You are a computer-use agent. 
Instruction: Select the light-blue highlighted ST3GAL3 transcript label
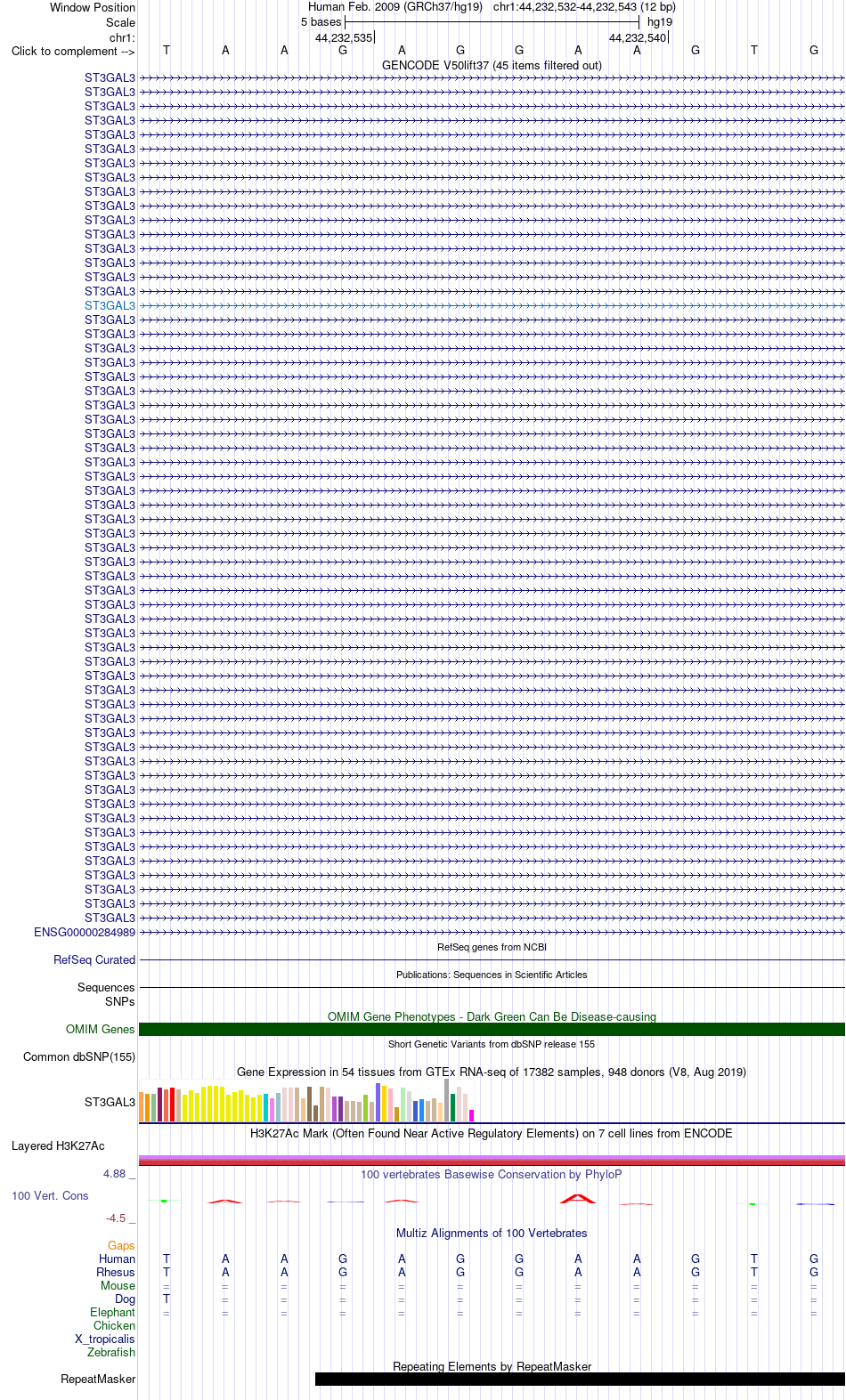[x=110, y=305]
